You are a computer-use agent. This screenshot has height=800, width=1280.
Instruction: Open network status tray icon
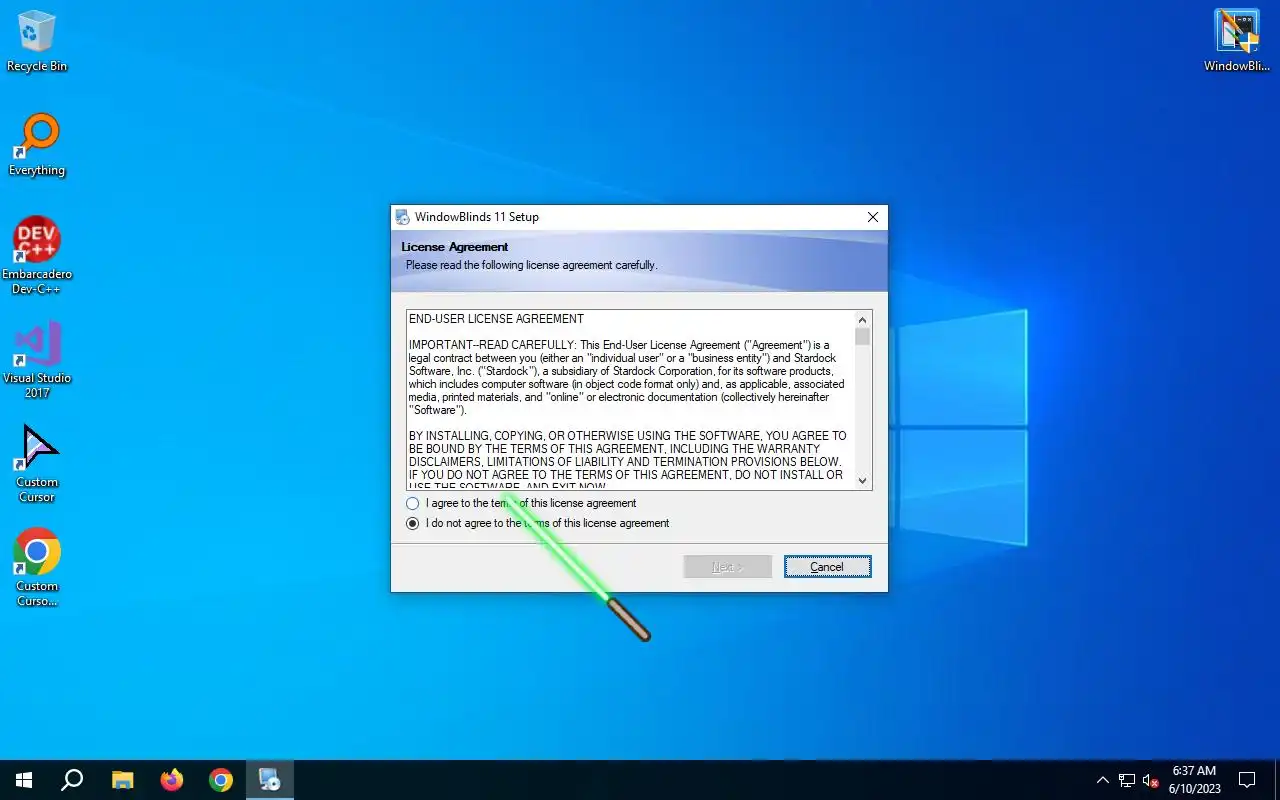[1127, 780]
